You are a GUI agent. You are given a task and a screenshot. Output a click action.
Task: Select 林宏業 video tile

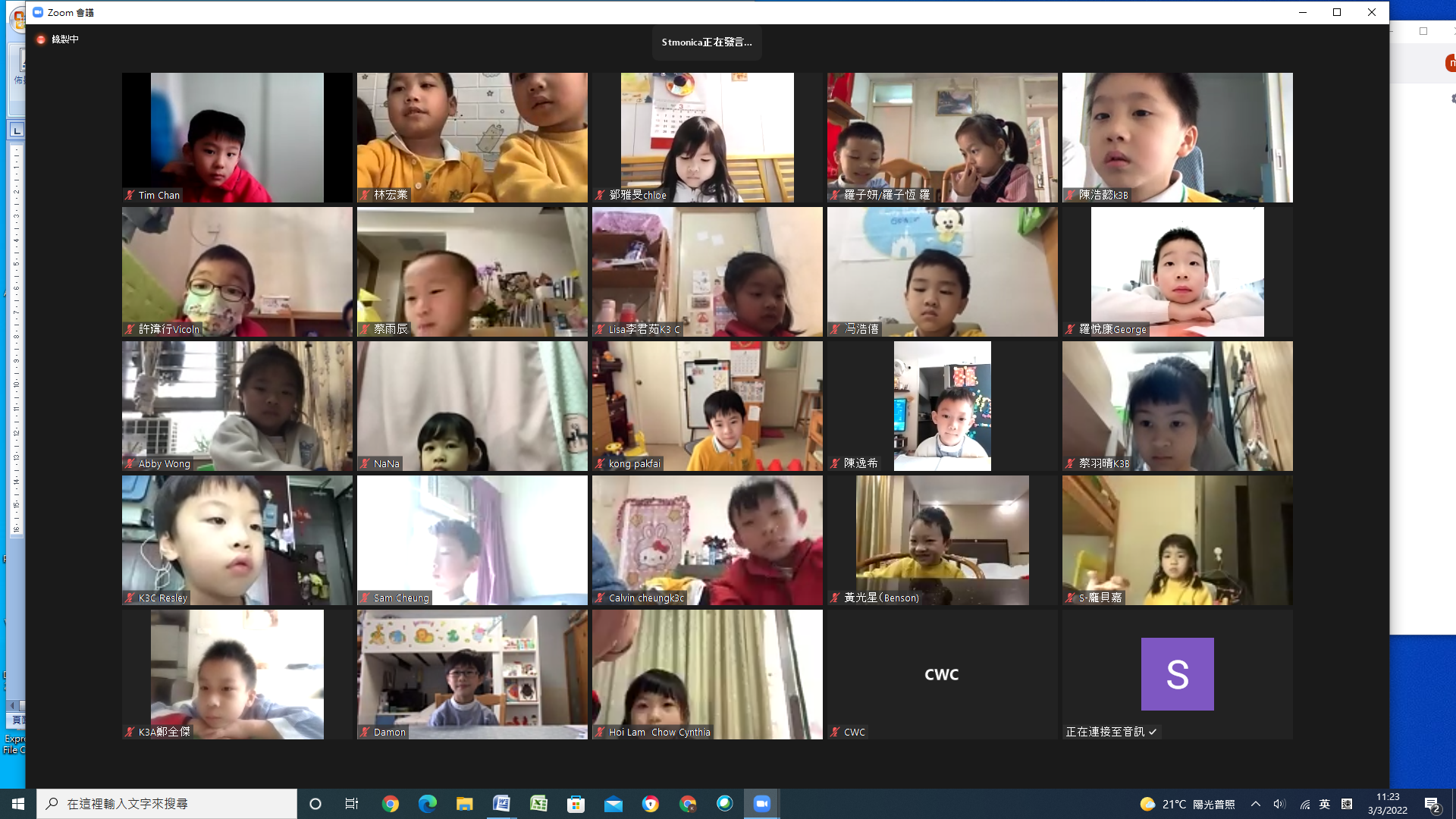[x=472, y=137]
